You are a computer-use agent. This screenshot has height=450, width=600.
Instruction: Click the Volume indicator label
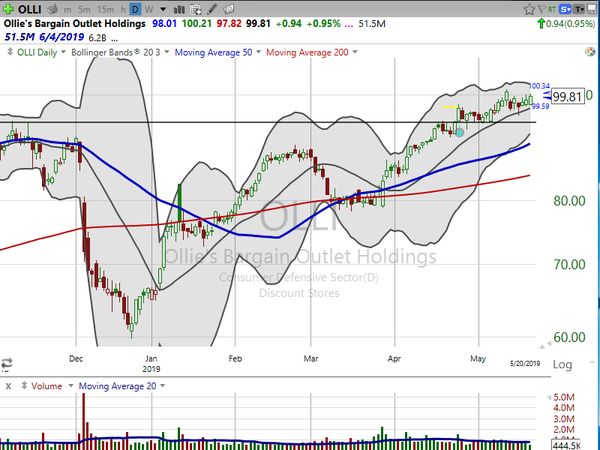[x=47, y=386]
